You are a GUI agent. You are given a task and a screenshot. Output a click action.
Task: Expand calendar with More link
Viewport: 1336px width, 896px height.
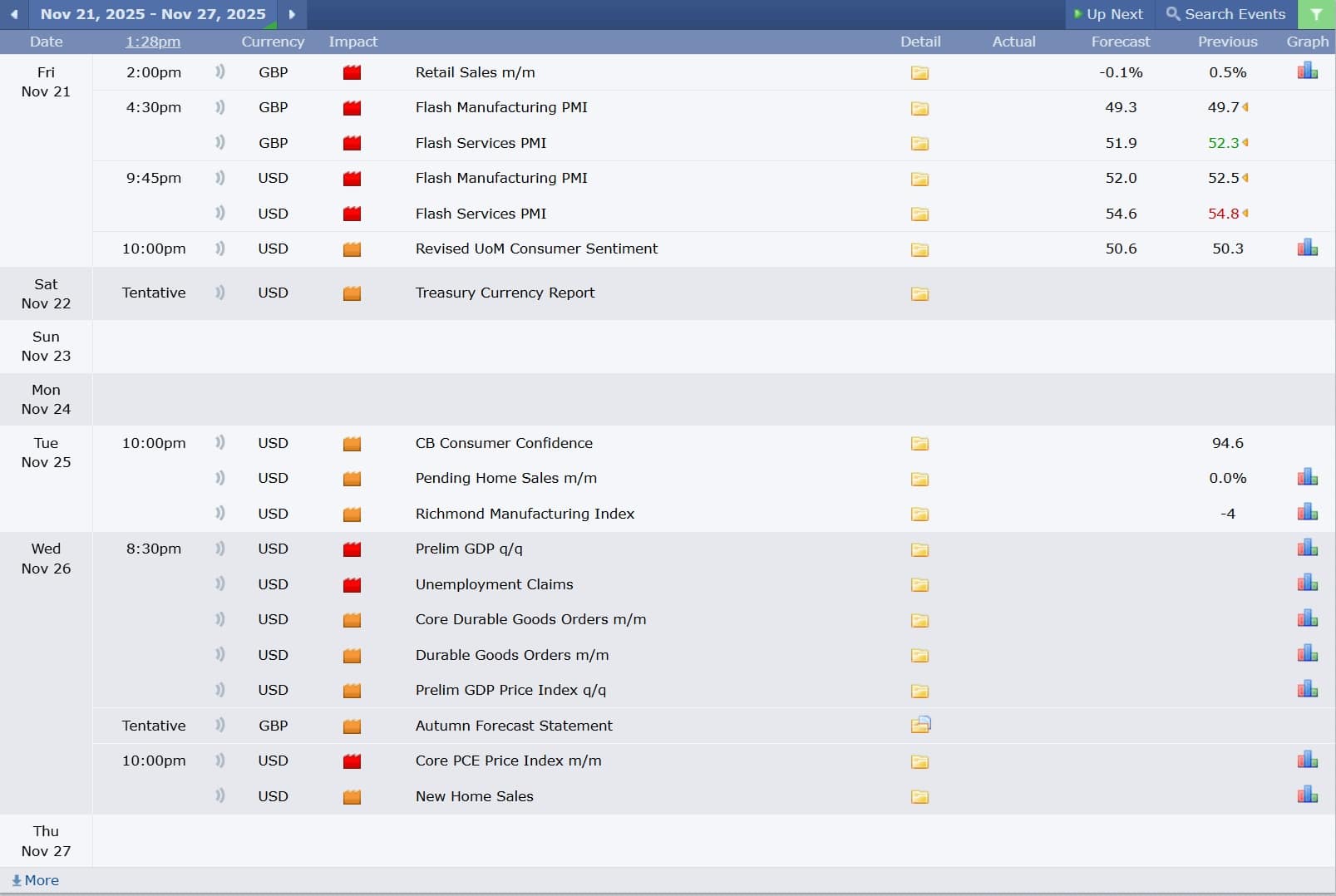point(35,880)
